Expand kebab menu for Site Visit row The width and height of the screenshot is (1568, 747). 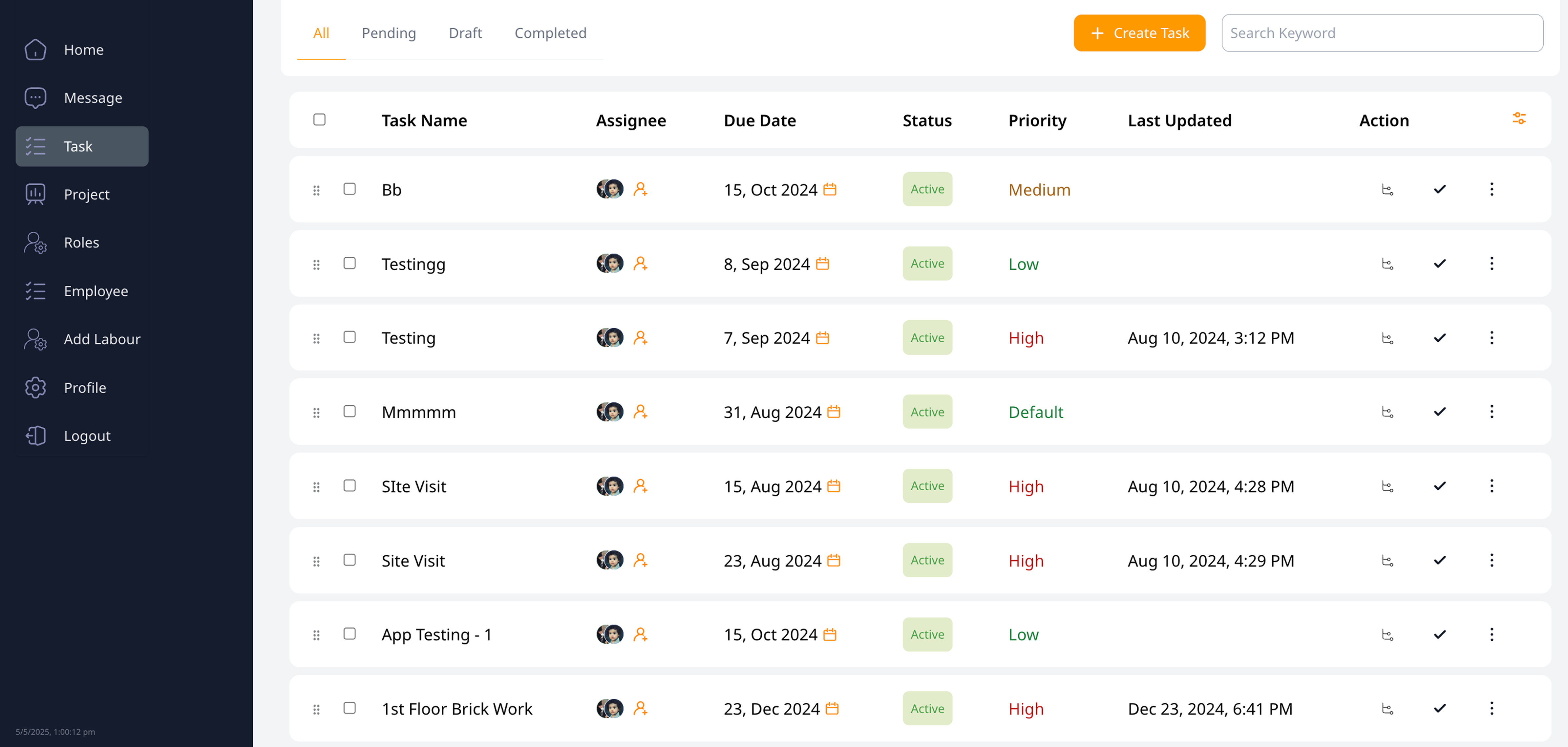[1491, 560]
